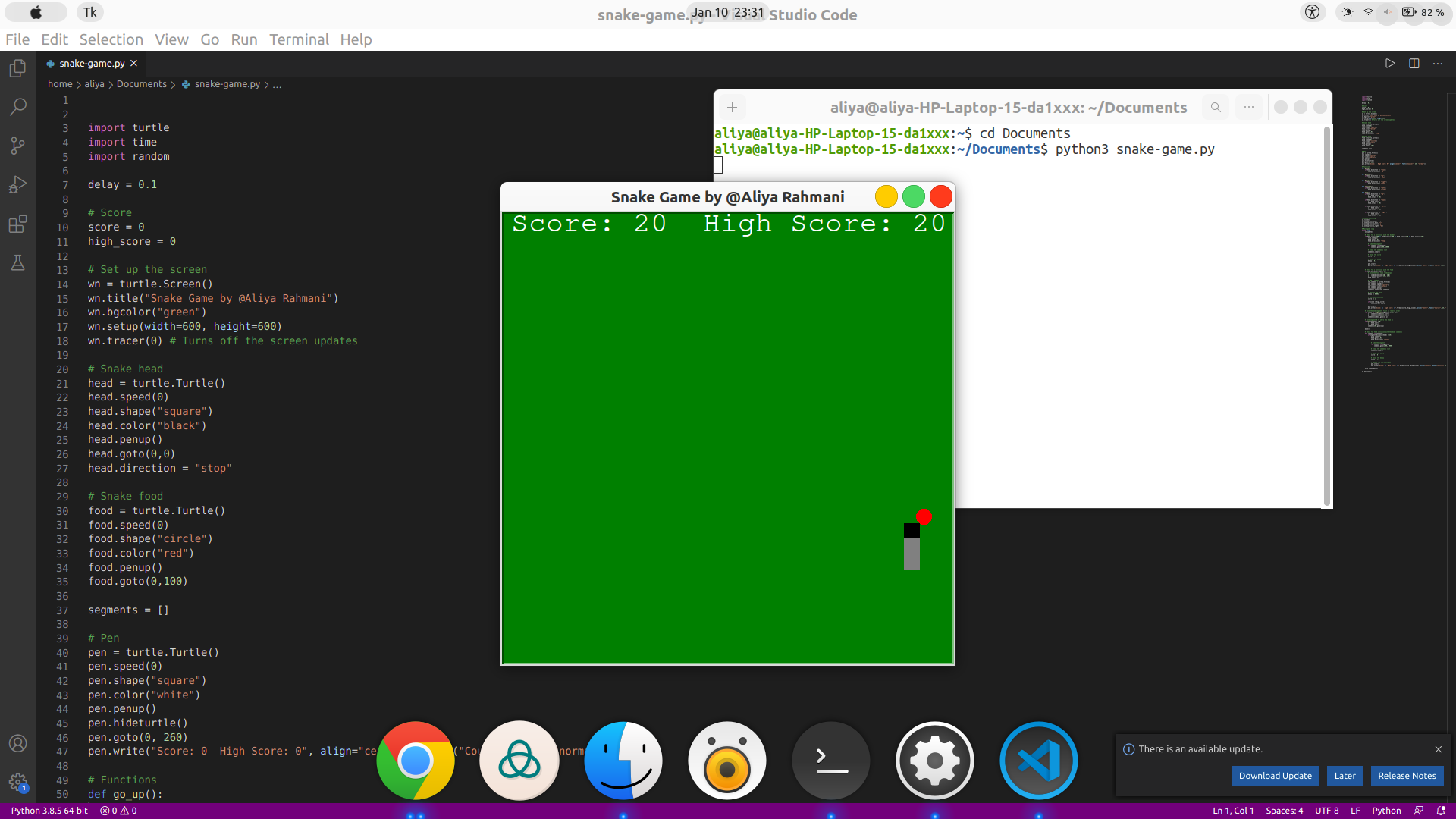Open the Search view in activity bar

[x=17, y=107]
